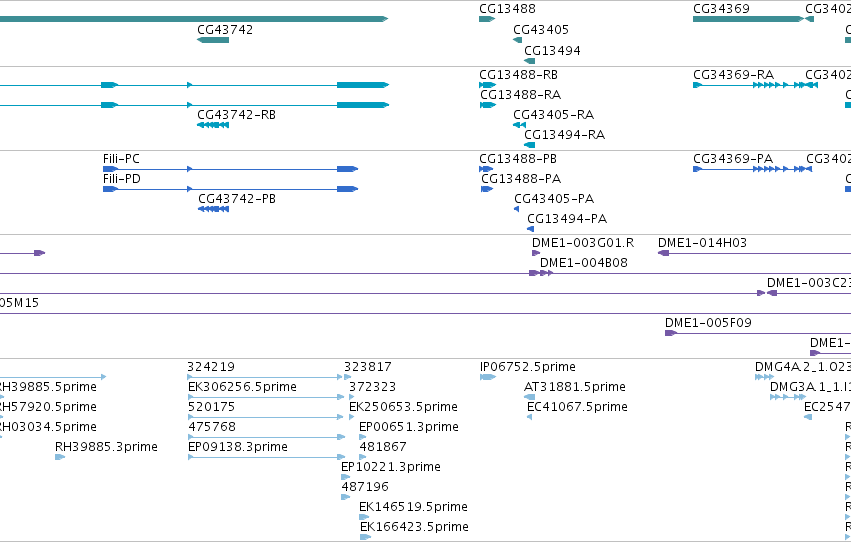
Task: Click the EP09138.3prime label
Action: tap(238, 448)
